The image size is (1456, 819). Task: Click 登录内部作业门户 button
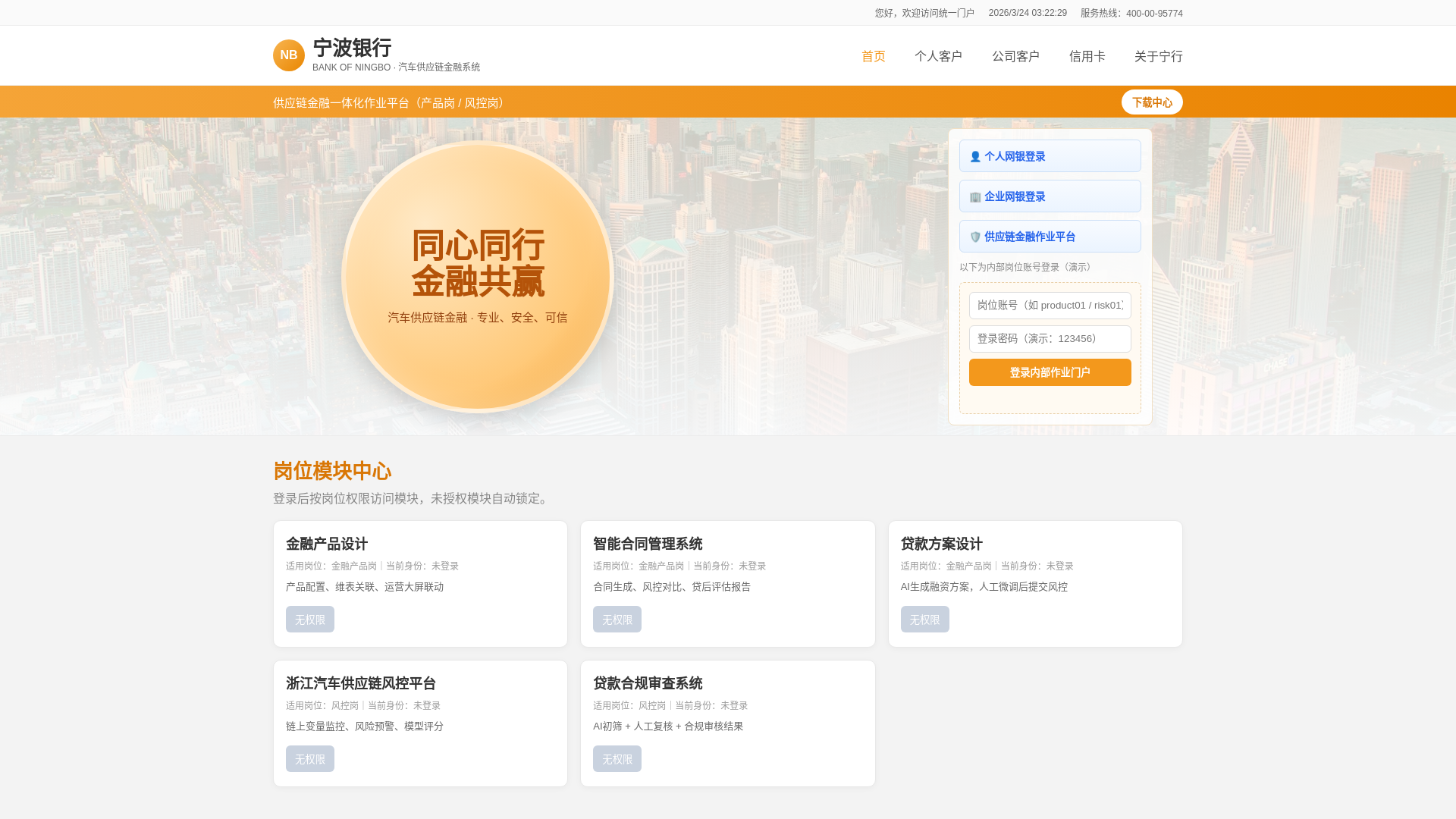click(1050, 372)
